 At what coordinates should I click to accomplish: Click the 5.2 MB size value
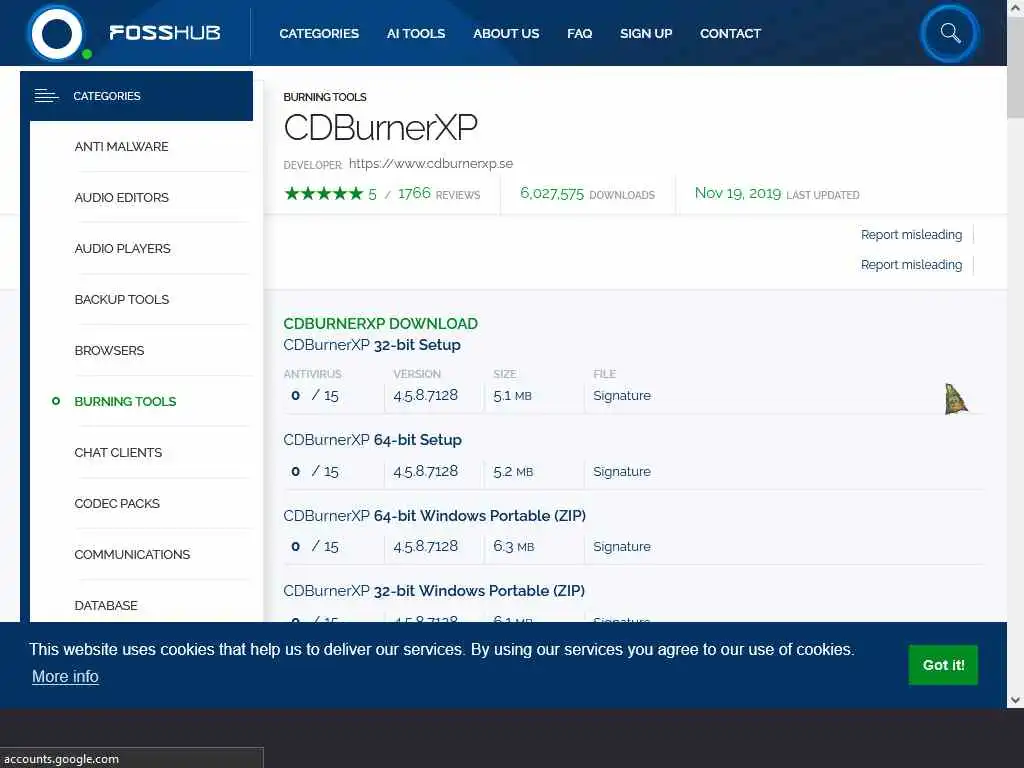(x=513, y=471)
